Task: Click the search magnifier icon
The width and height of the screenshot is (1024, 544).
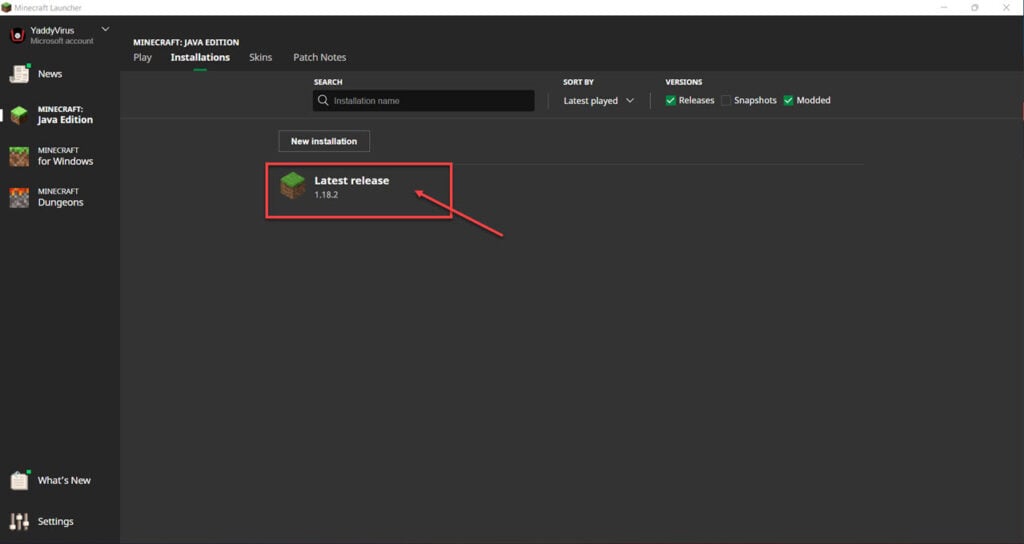Action: pyautogui.click(x=323, y=101)
